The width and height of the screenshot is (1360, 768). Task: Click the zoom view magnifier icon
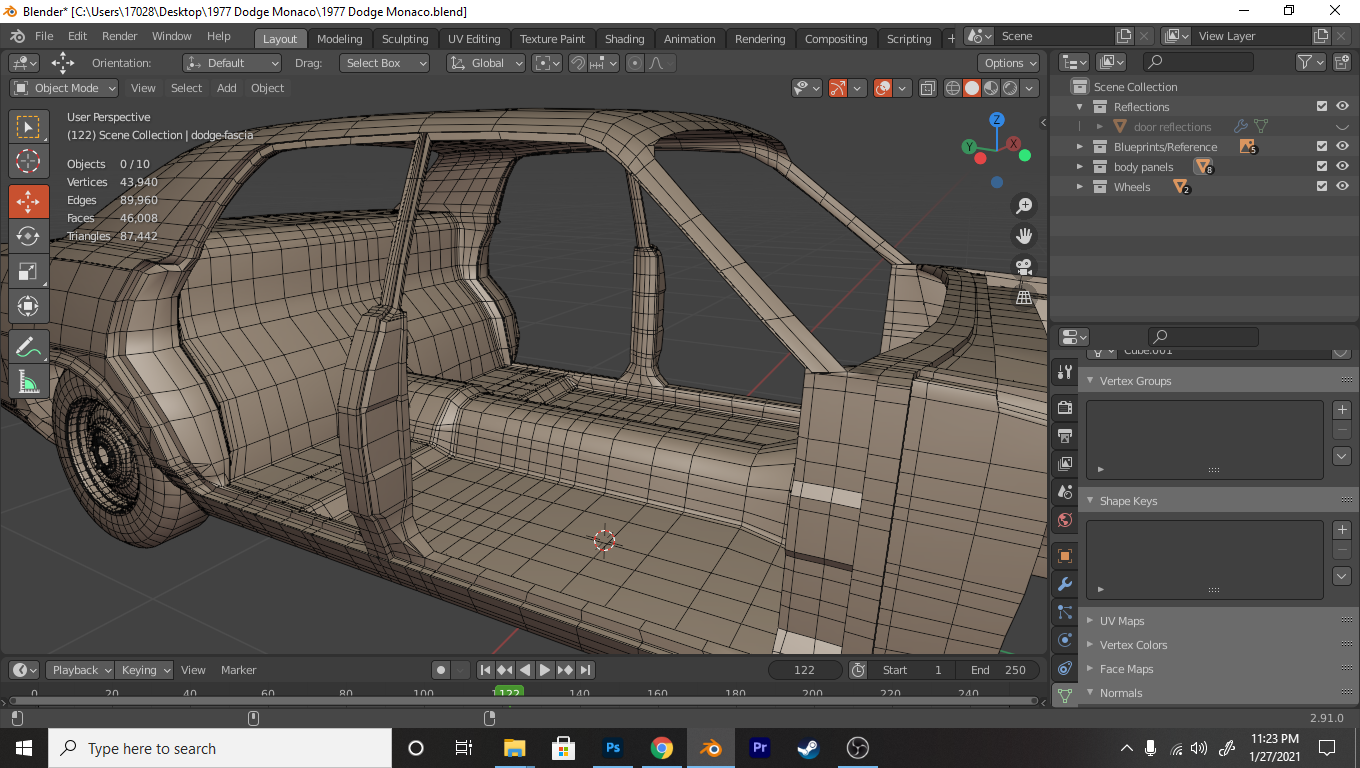(1024, 206)
